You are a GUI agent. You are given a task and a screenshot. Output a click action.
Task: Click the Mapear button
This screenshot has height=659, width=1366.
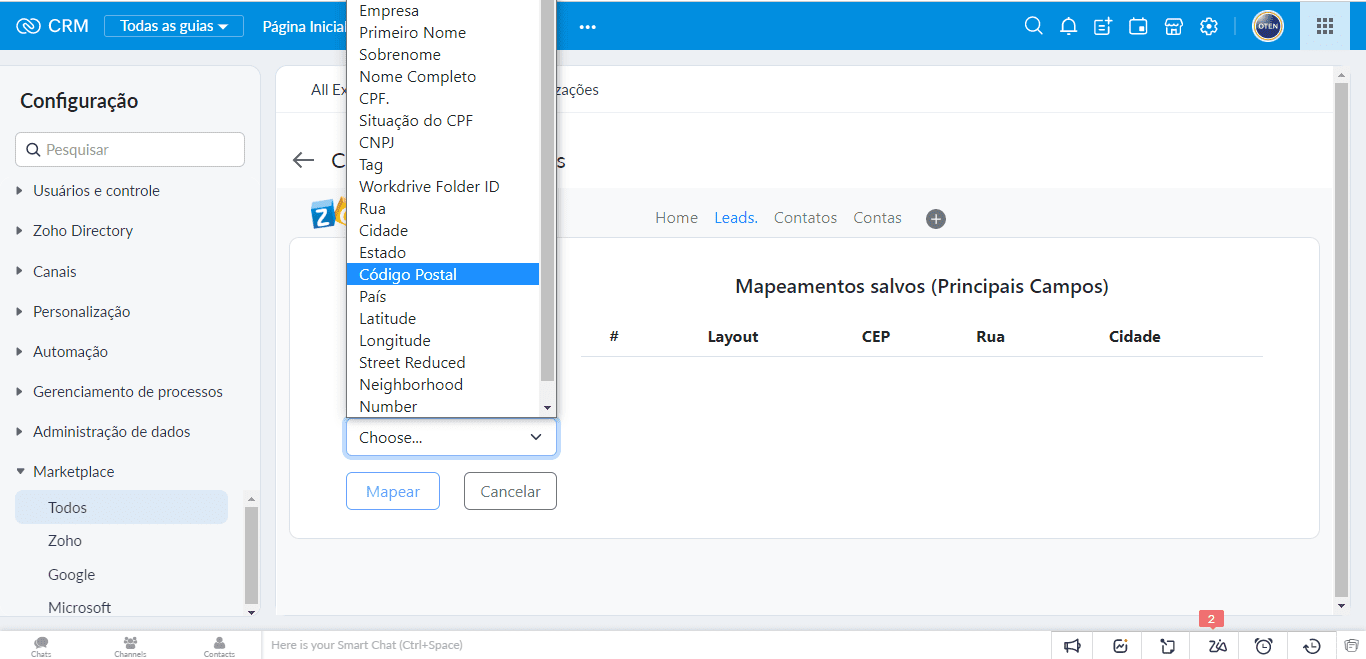[393, 491]
